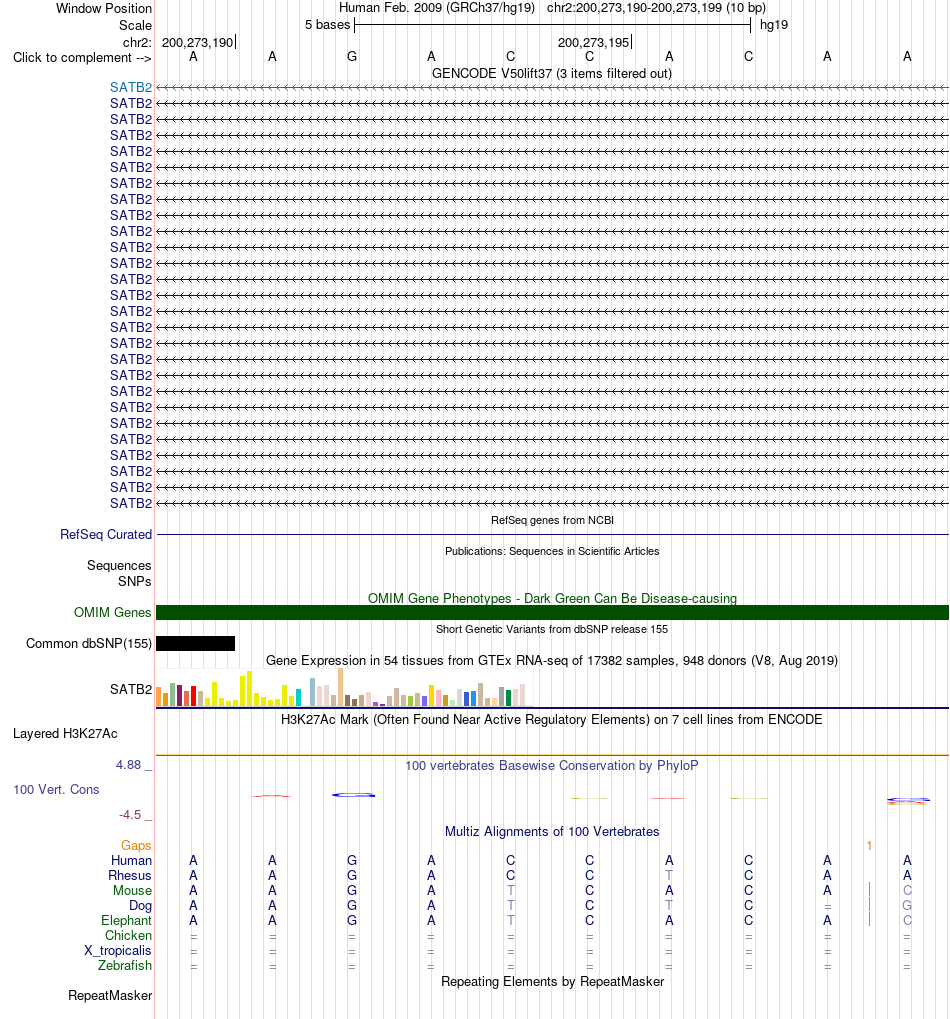This screenshot has width=950, height=1019.
Task: Open the SATB2 GTEx expression bar chart
Action: pyautogui.click(x=344, y=688)
